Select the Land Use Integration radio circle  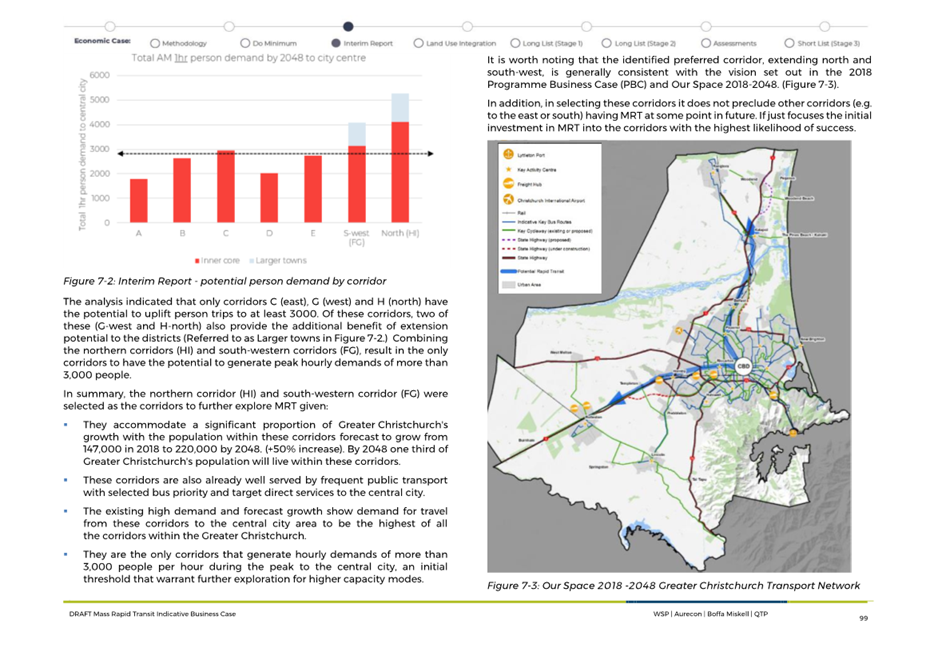pyautogui.click(x=418, y=43)
